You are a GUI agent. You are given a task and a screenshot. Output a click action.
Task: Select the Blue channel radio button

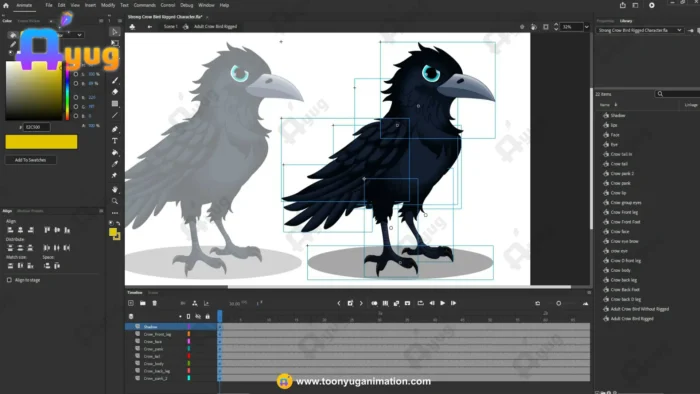(76, 116)
